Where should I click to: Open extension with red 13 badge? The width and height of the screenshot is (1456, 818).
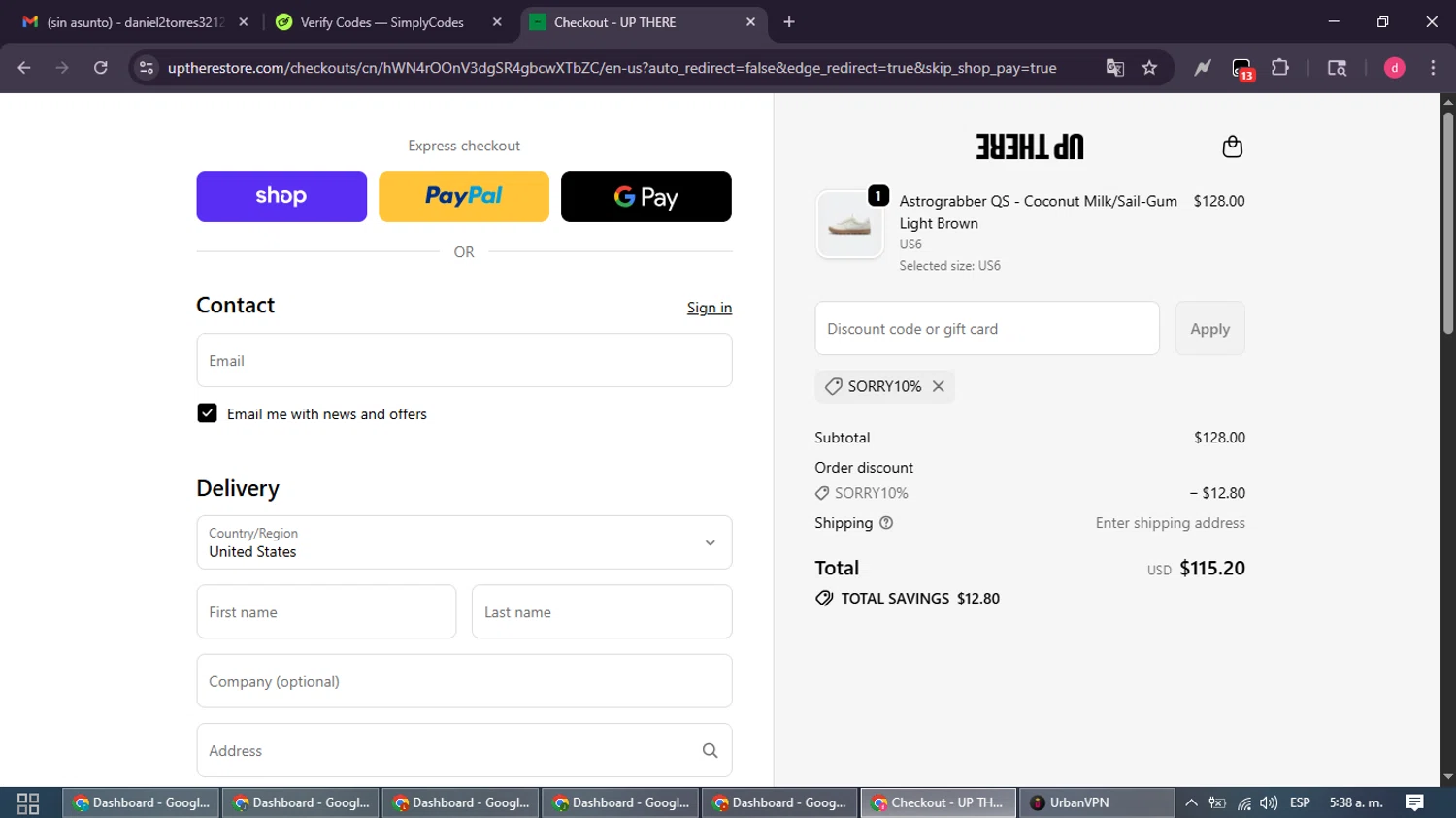coord(1242,69)
